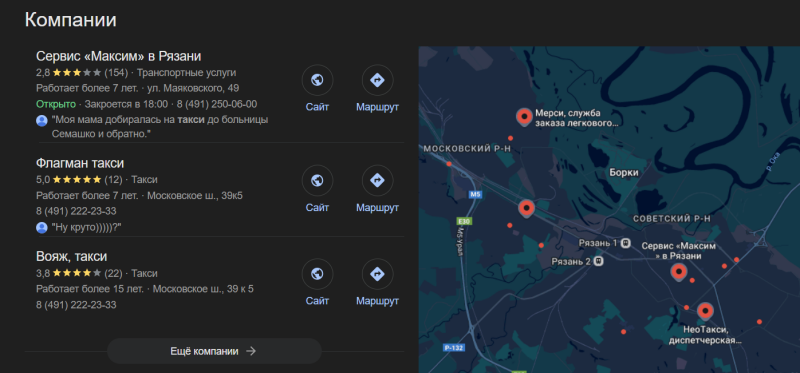The height and width of the screenshot is (373, 800).
Task: Open Сервис «Максим» в Рязани listing title
Action: [x=118, y=56]
